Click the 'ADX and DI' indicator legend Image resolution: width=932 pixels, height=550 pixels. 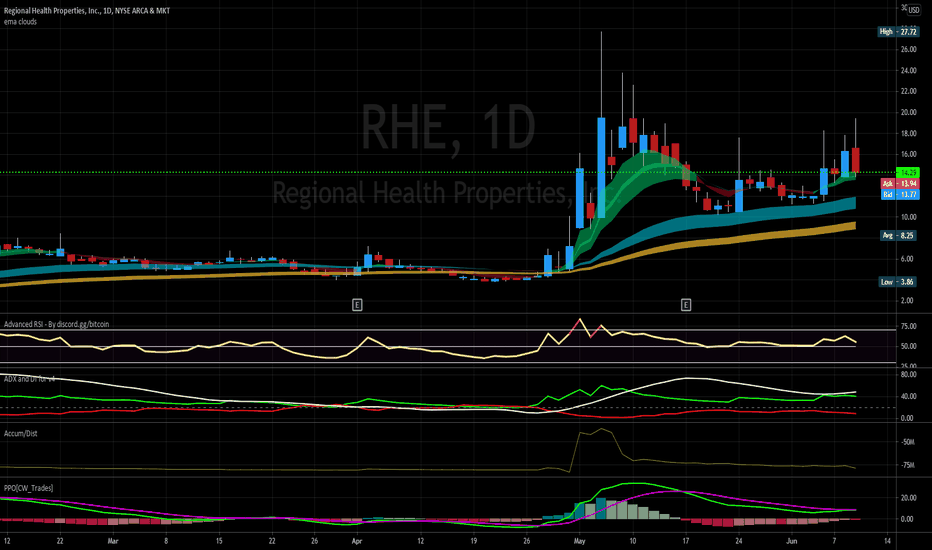point(30,379)
